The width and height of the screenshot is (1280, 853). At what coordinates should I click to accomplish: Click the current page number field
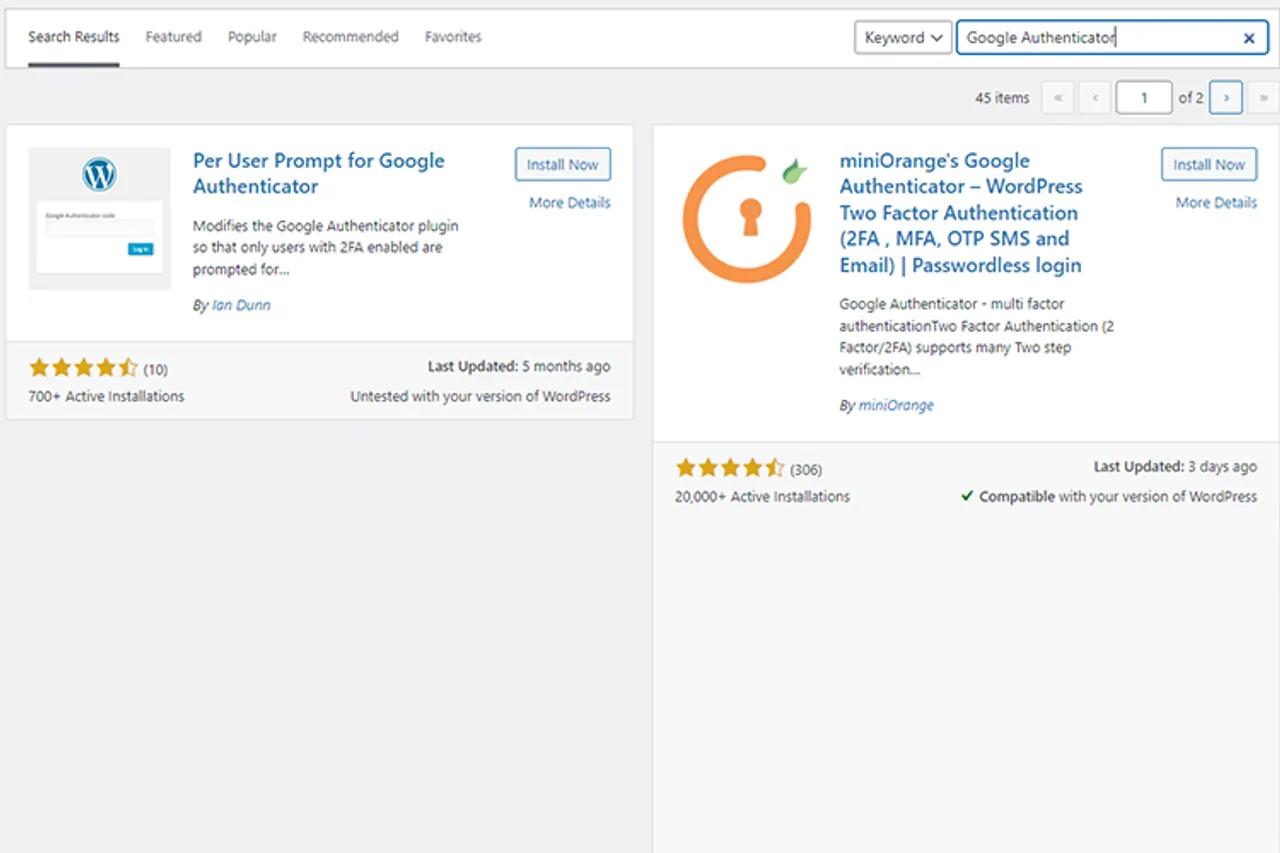(x=1144, y=98)
